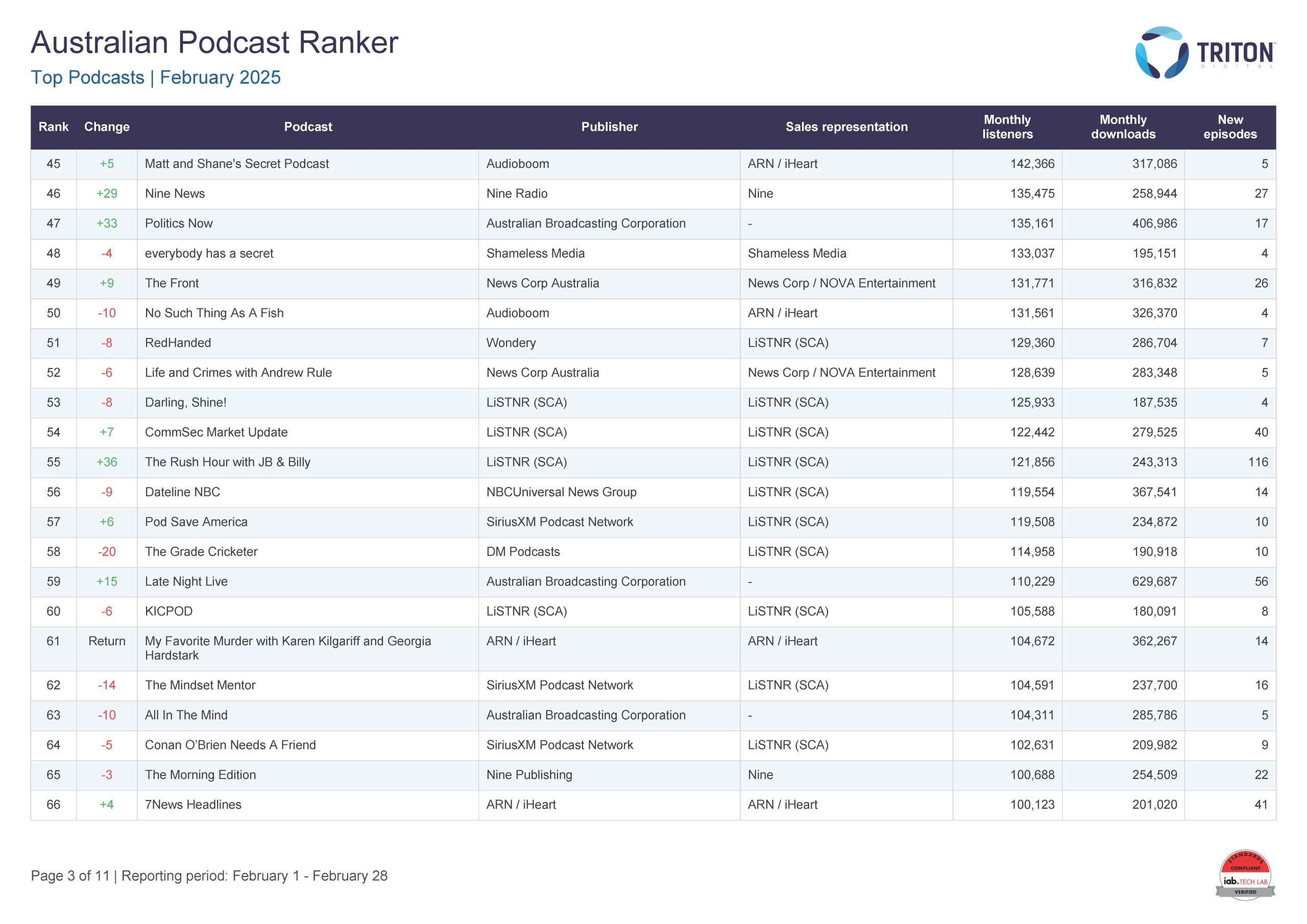Select The Morning Edition podcast name

pyautogui.click(x=200, y=775)
